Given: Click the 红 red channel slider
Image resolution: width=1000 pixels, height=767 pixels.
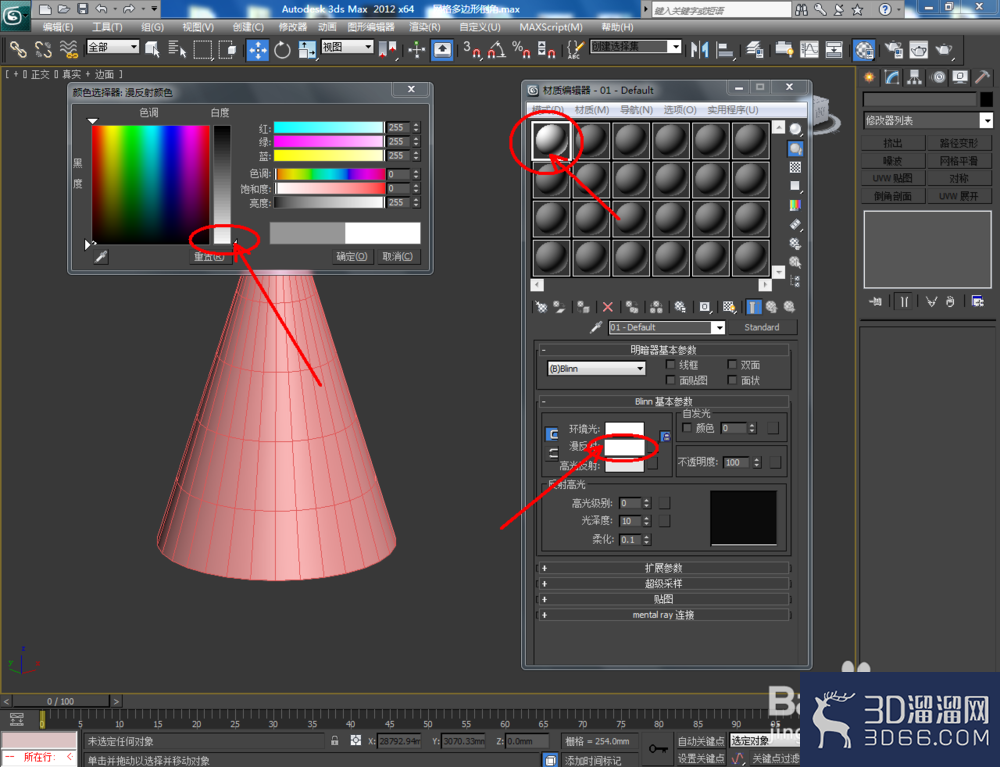Looking at the screenshot, I should (x=329, y=128).
